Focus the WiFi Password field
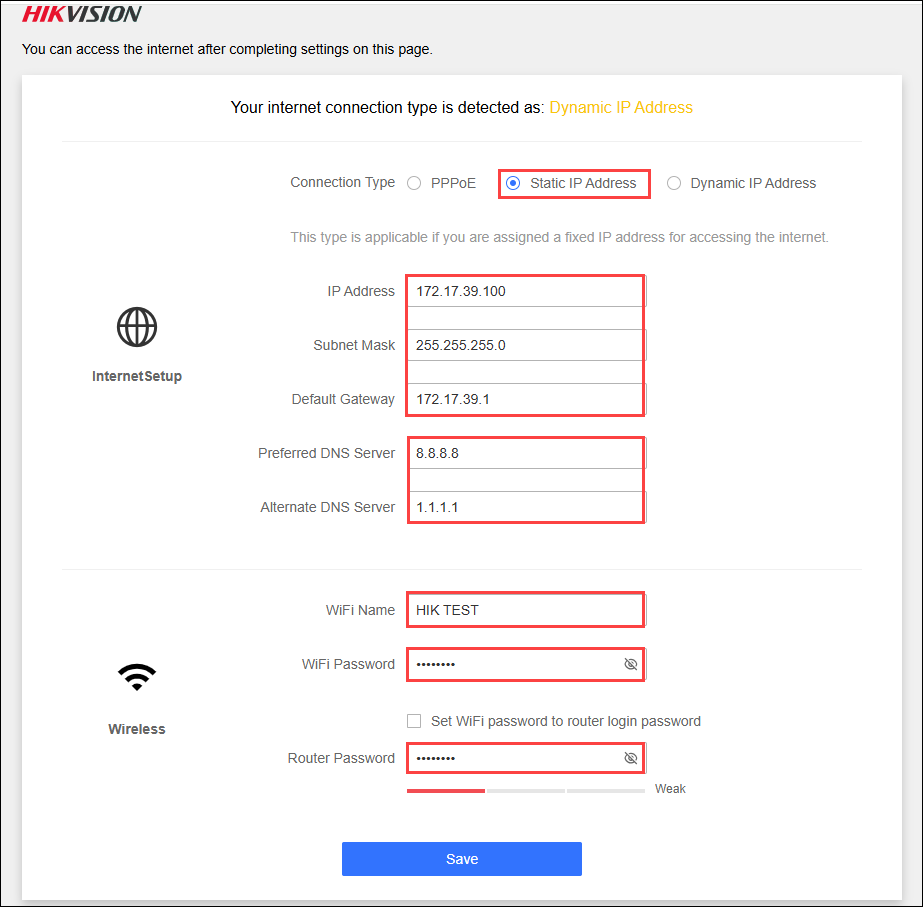Viewport: 923px width, 907px height. point(510,664)
